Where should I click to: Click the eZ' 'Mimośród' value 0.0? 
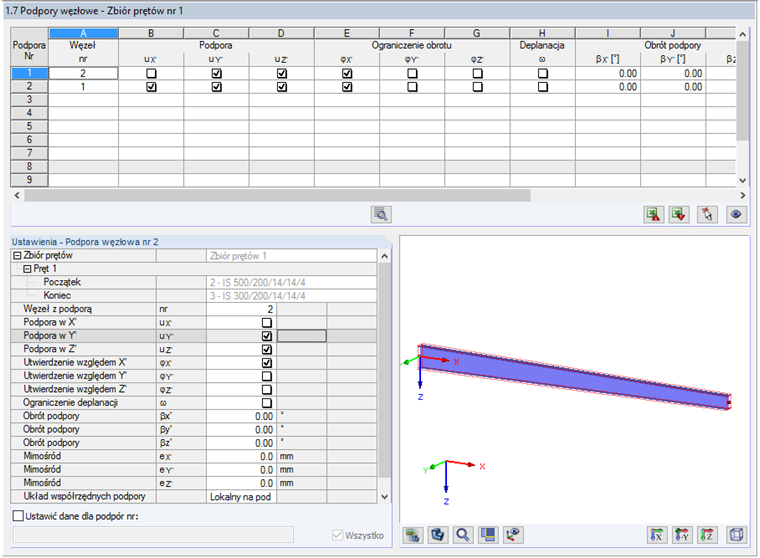[241, 483]
